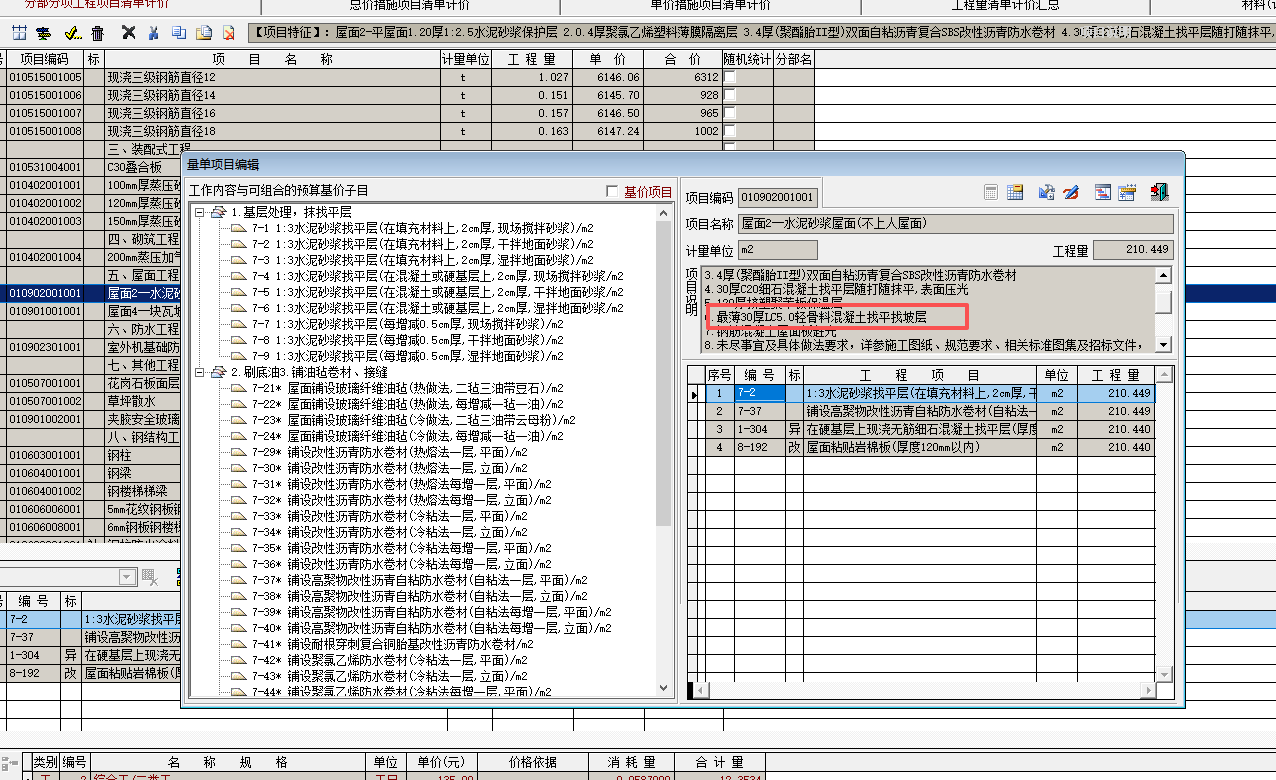This screenshot has width=1276, height=780.
Task: Click the 计量单位 field showing m2
Action: point(778,250)
